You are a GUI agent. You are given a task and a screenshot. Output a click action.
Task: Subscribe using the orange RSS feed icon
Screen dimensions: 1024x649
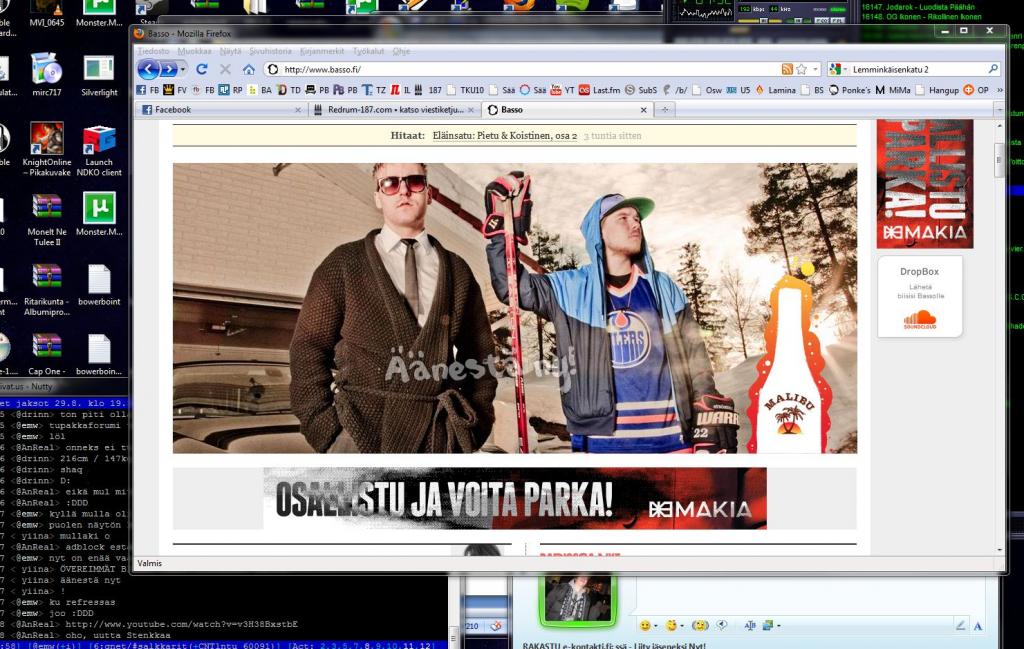pyautogui.click(x=787, y=69)
